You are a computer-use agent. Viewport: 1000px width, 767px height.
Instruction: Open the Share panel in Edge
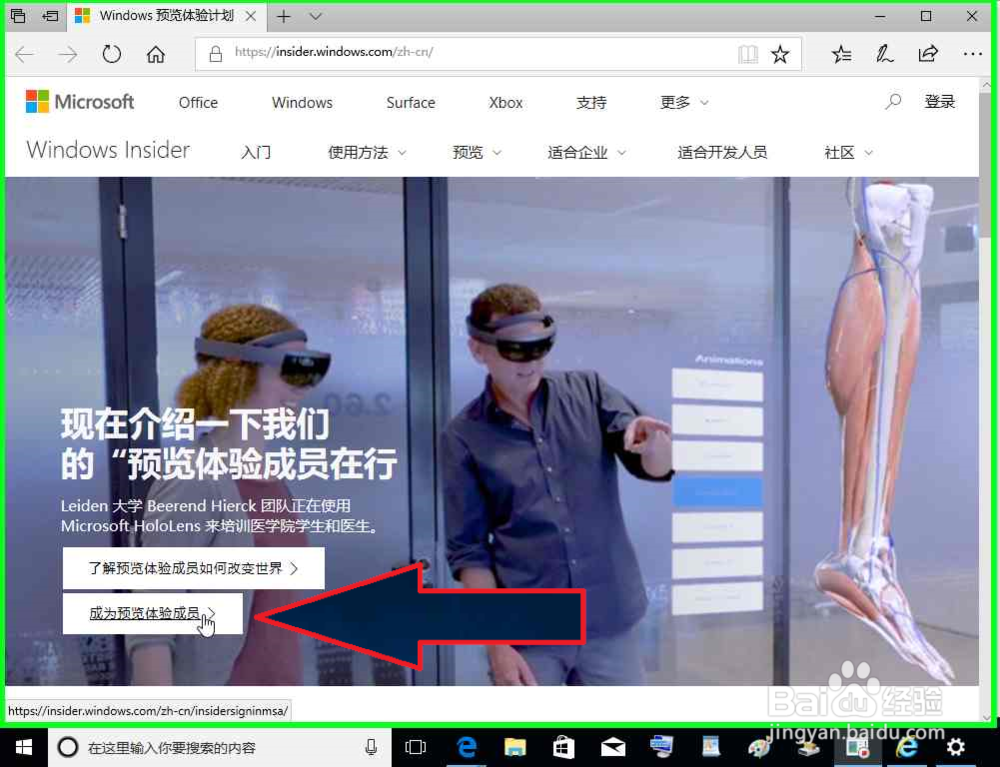tap(928, 53)
